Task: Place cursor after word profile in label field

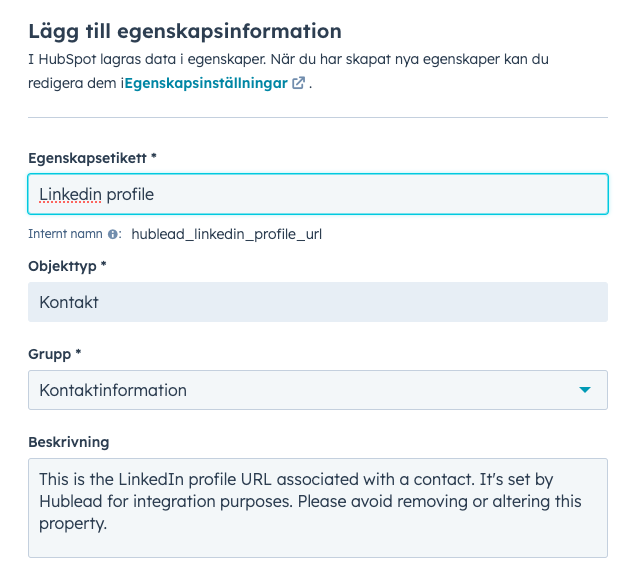Action: click(x=155, y=195)
